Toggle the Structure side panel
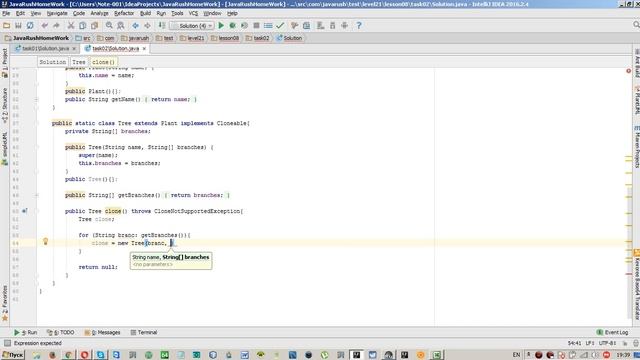640x360 pixels. point(4,105)
